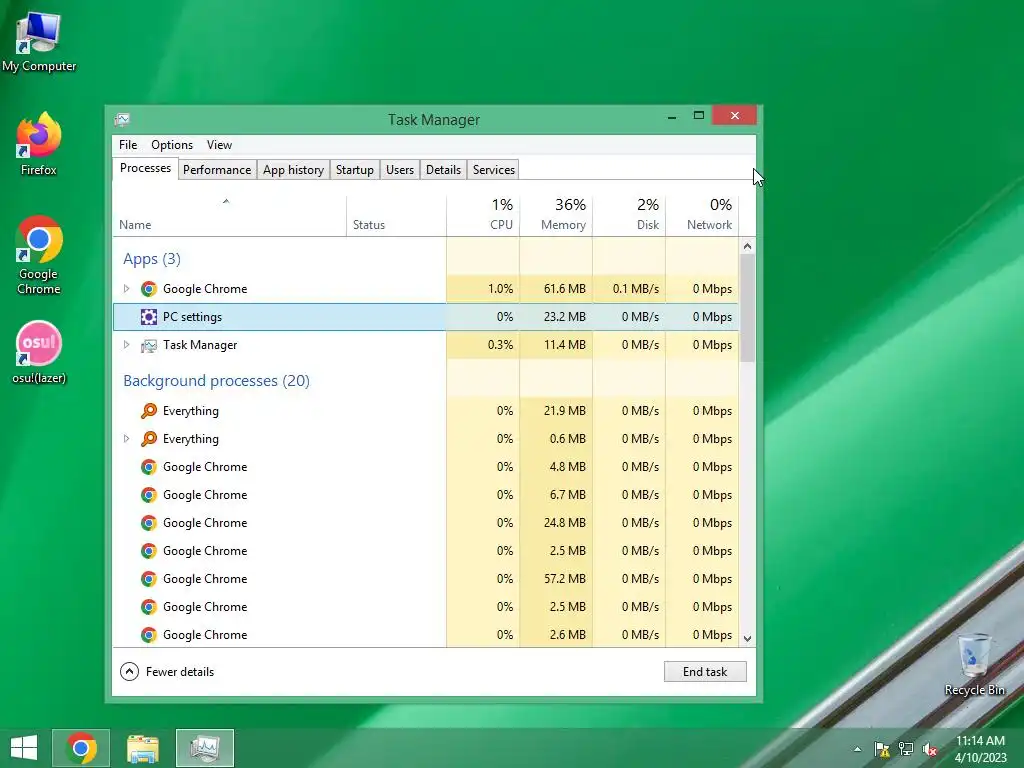Screen dimensions: 1024x768
Task: Open the Action Center flag tray icon
Action: (882, 749)
